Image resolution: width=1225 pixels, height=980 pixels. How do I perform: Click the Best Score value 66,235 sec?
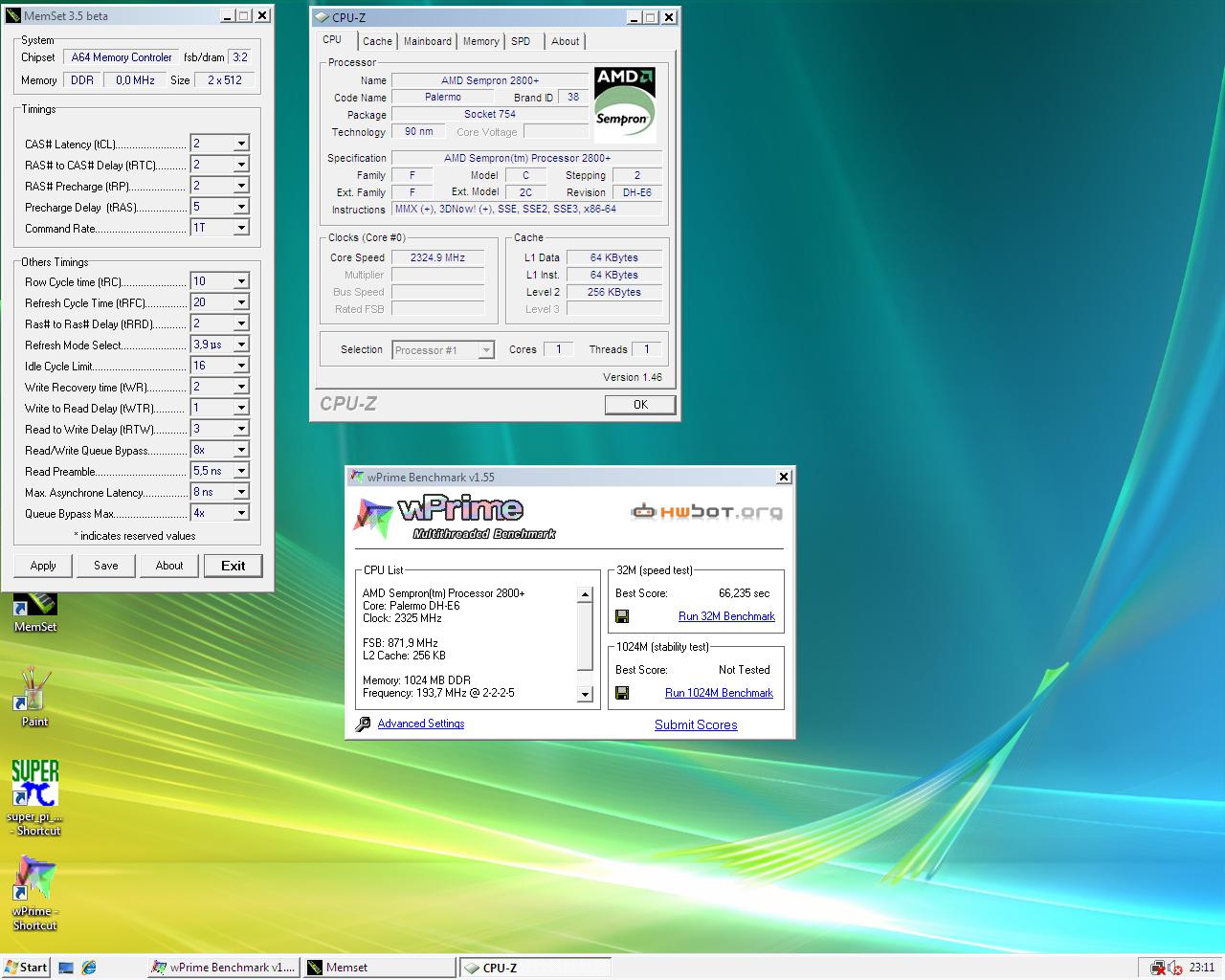[x=744, y=593]
